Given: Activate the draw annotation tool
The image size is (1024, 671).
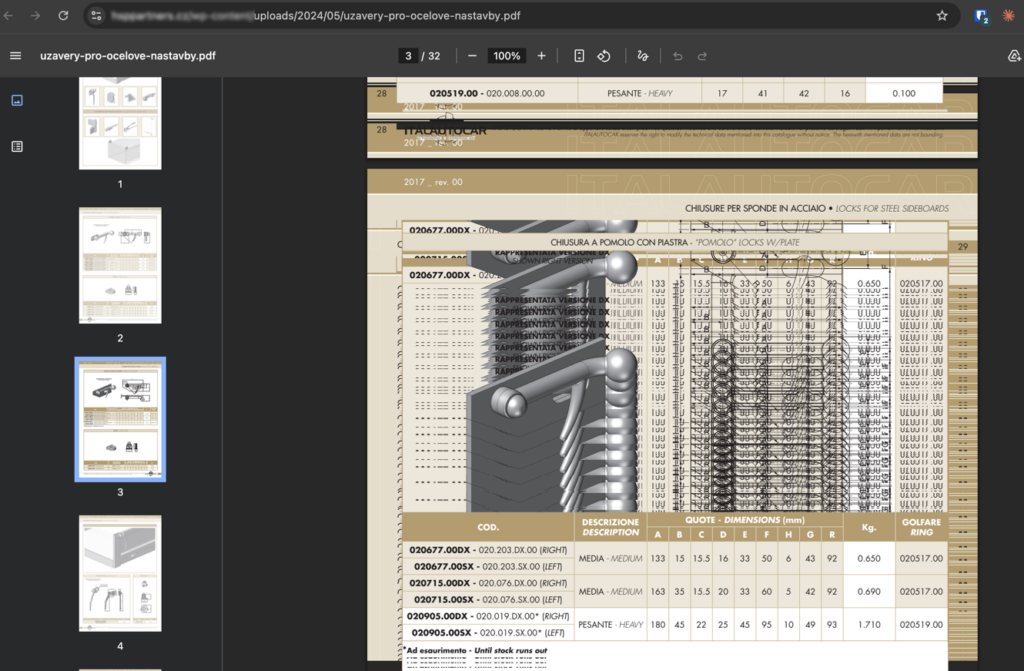Looking at the screenshot, I should [643, 56].
